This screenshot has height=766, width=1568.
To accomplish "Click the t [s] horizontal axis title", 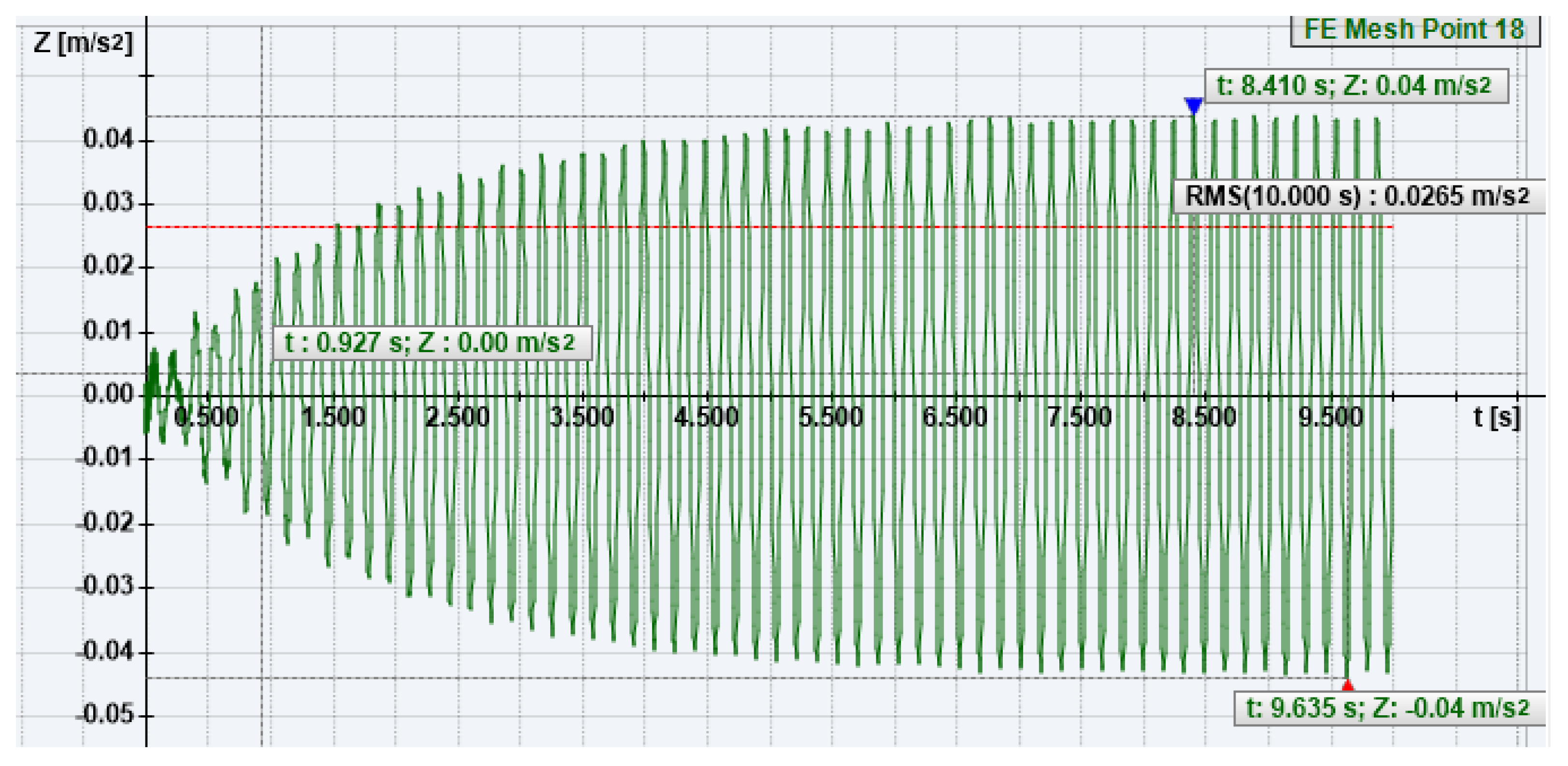I will (1496, 418).
